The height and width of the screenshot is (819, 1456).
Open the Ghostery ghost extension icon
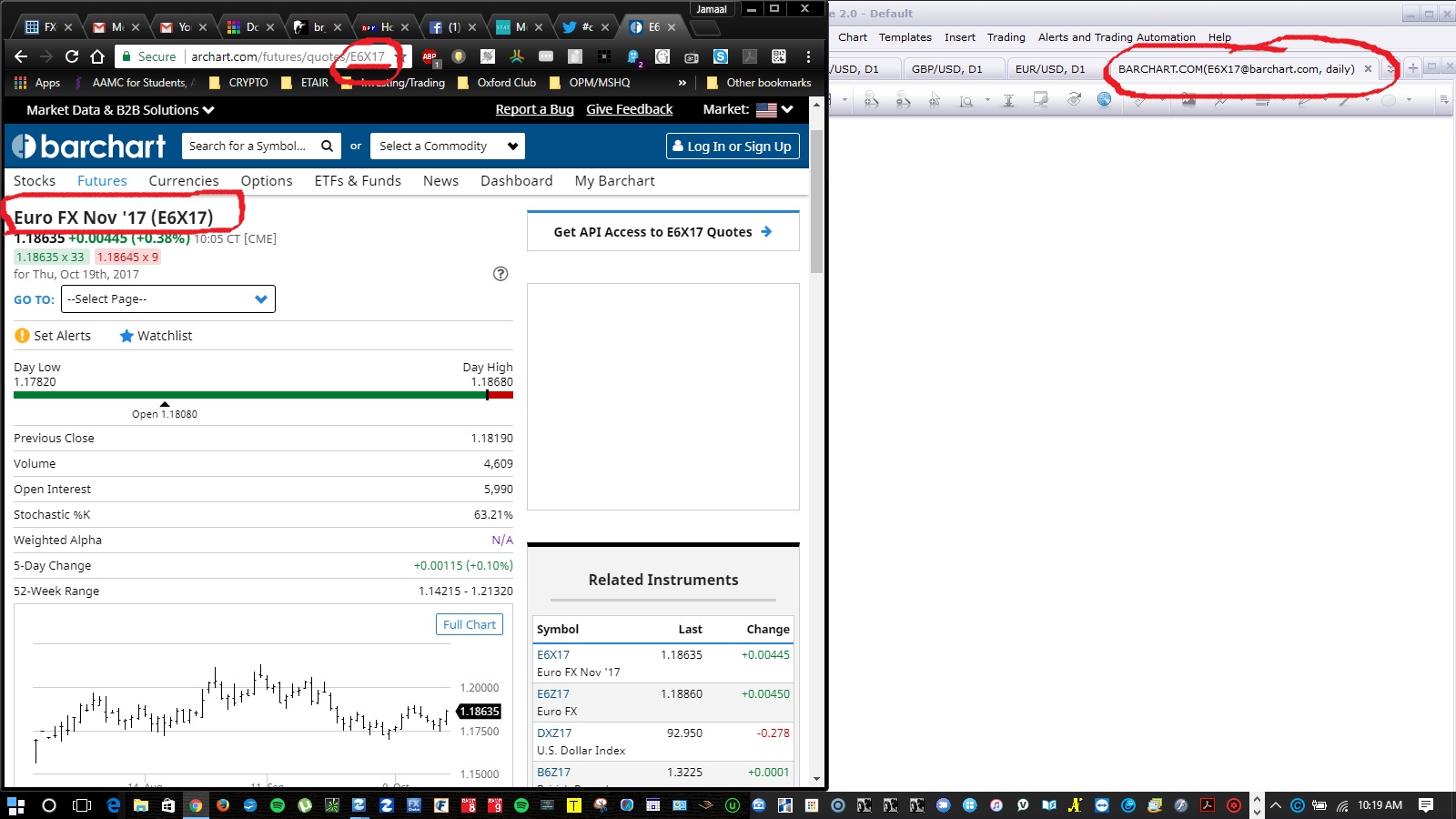(633, 56)
